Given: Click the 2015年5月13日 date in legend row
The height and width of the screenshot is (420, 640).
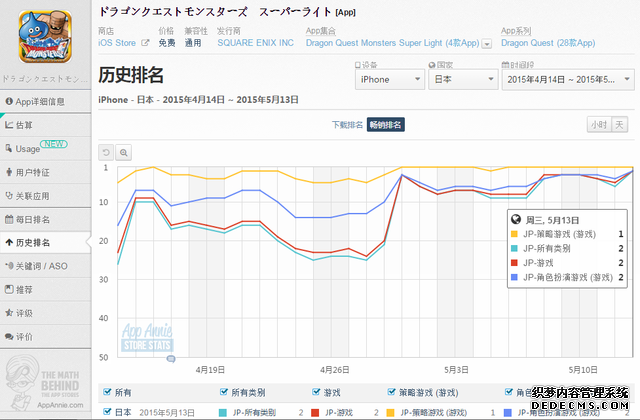Looking at the screenshot, I should pos(167,412).
